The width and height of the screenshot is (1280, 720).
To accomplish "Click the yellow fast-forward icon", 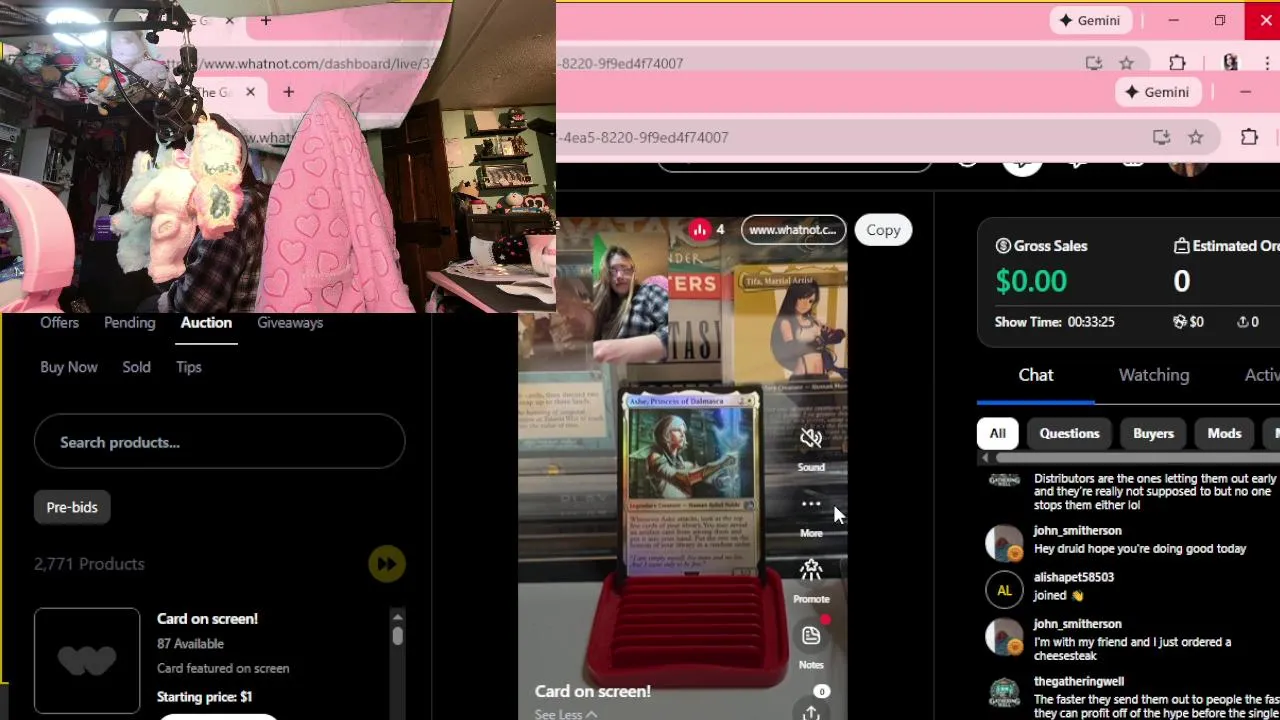I will point(386,564).
